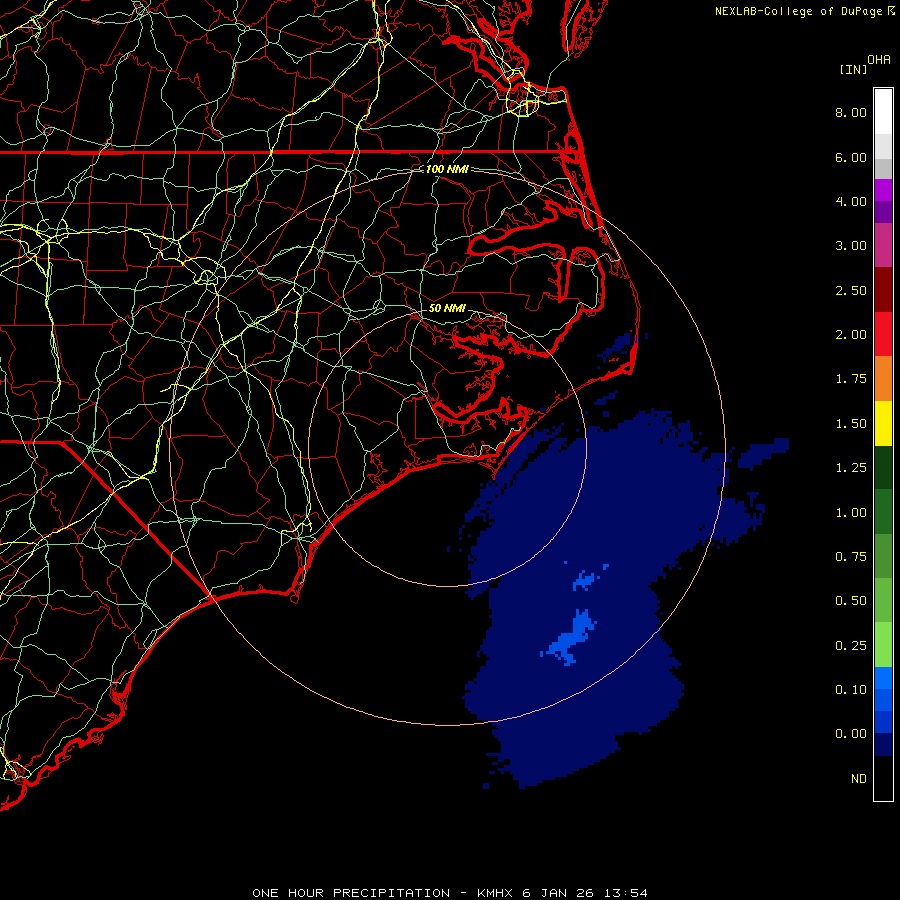This screenshot has height=900, width=900.
Task: Click the dark green 1.25 inch legend swatch
Action: pyautogui.click(x=883, y=467)
